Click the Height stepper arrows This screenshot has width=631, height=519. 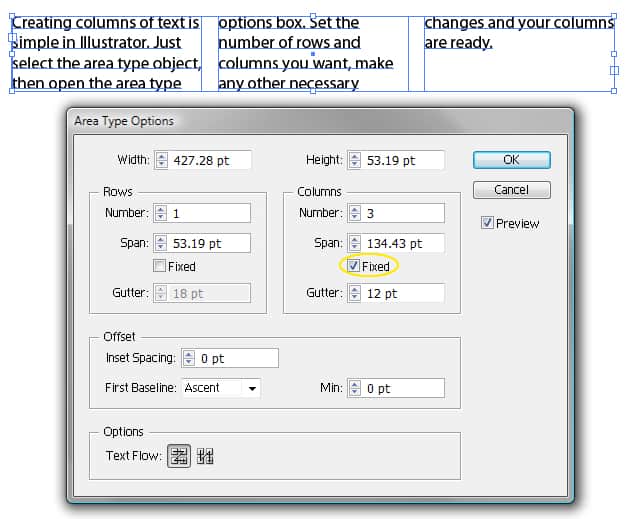click(x=353, y=160)
